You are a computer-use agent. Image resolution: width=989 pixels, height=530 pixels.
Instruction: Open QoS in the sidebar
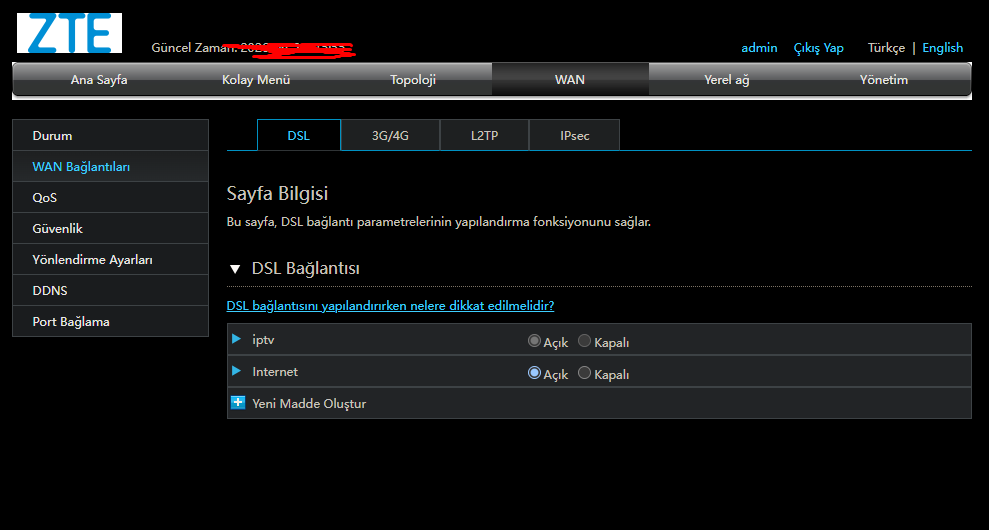(x=110, y=197)
